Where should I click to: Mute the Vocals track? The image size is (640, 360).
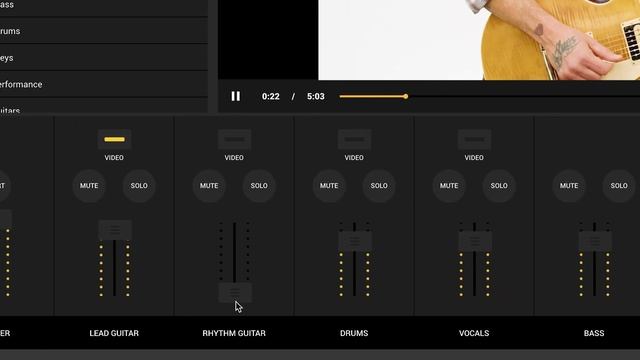coord(449,186)
